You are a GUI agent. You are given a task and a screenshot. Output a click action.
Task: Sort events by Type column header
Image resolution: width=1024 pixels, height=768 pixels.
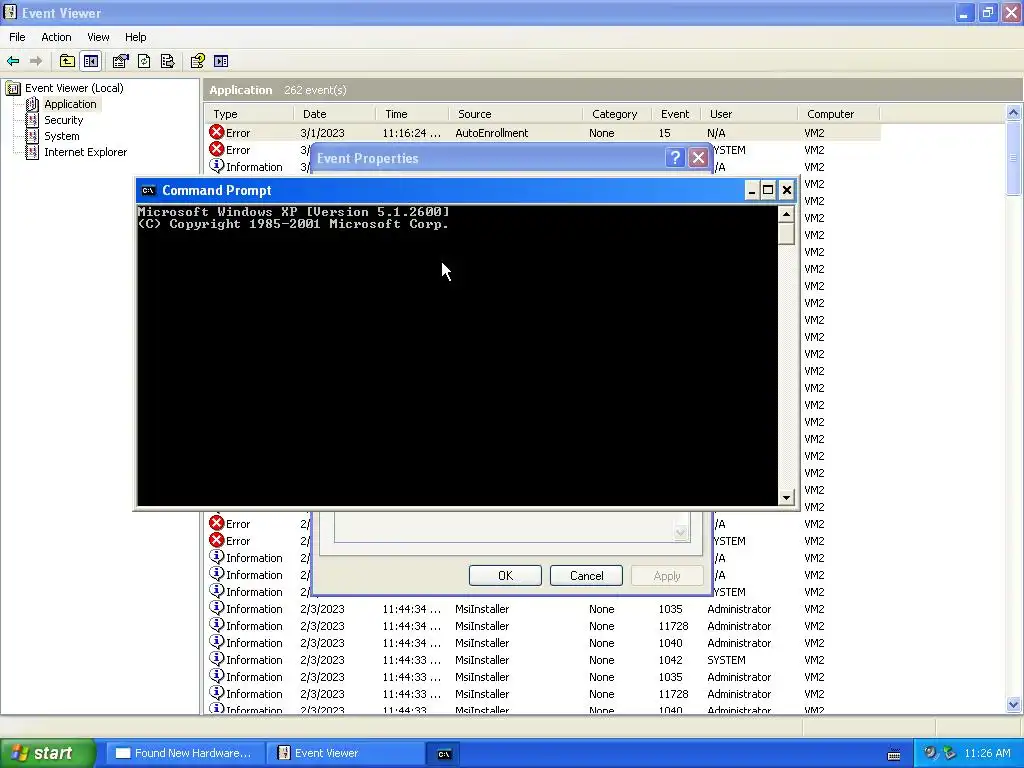tap(249, 114)
